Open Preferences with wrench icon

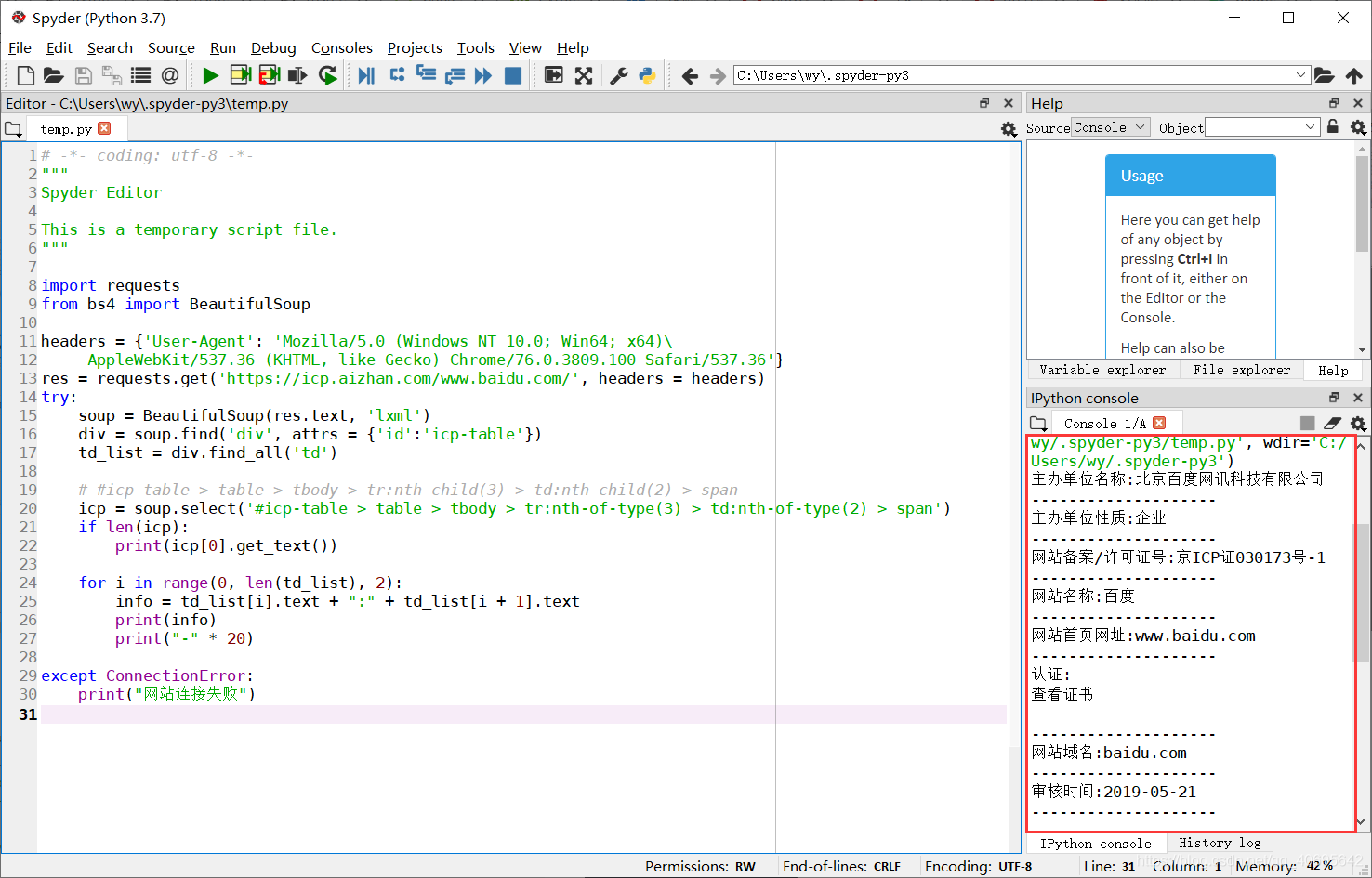coord(618,75)
